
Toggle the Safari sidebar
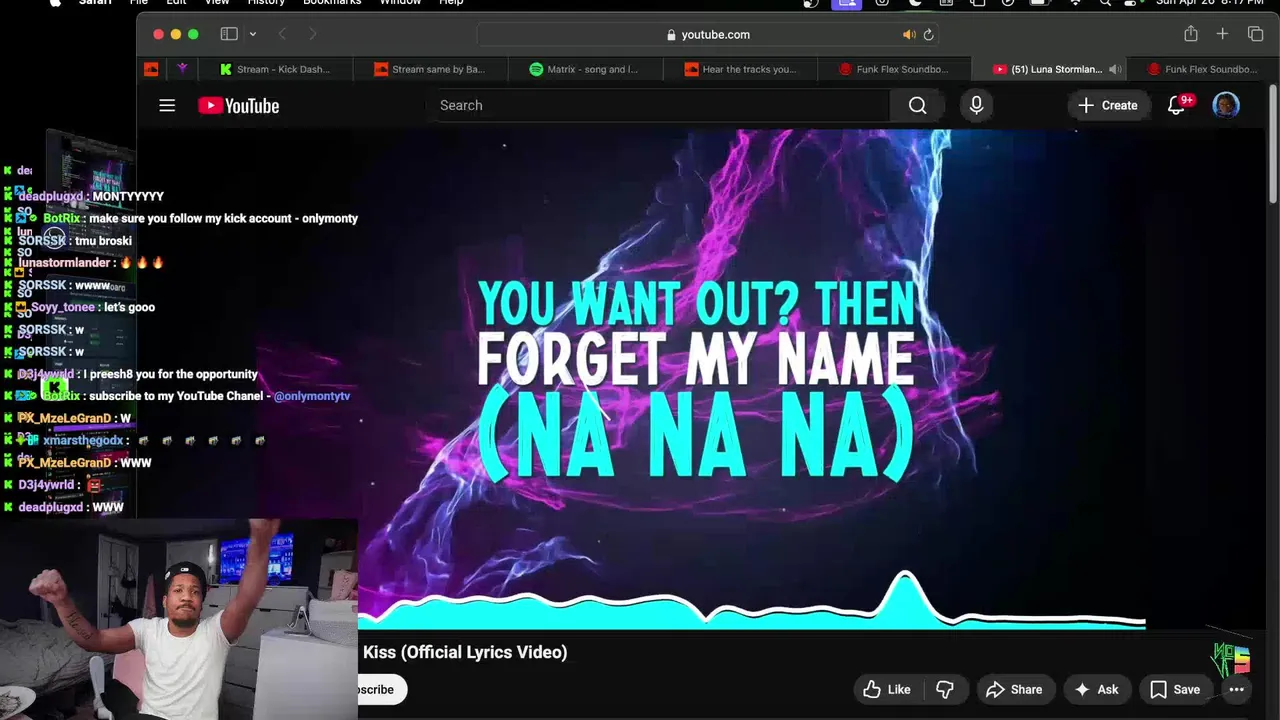click(229, 34)
